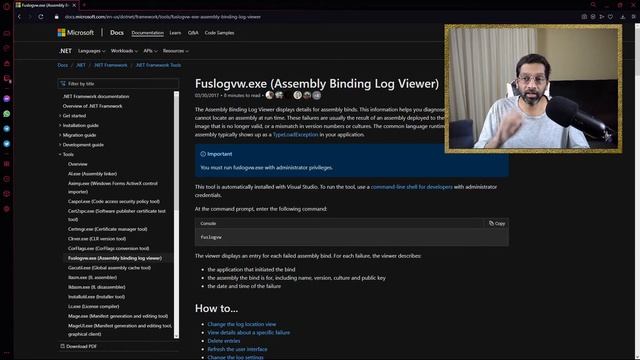Open command-line shell for developers link

coord(411,187)
